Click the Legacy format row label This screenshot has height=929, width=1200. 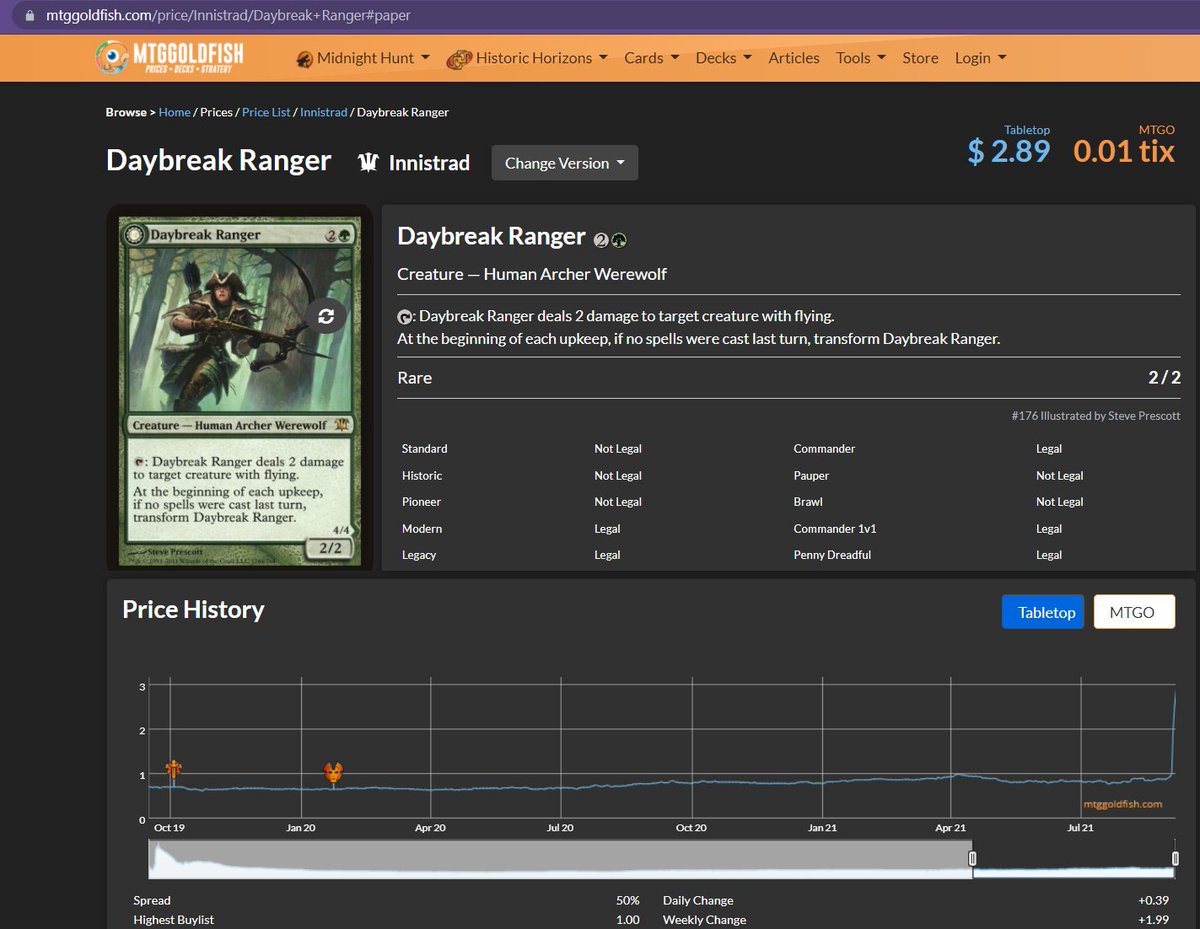point(419,555)
